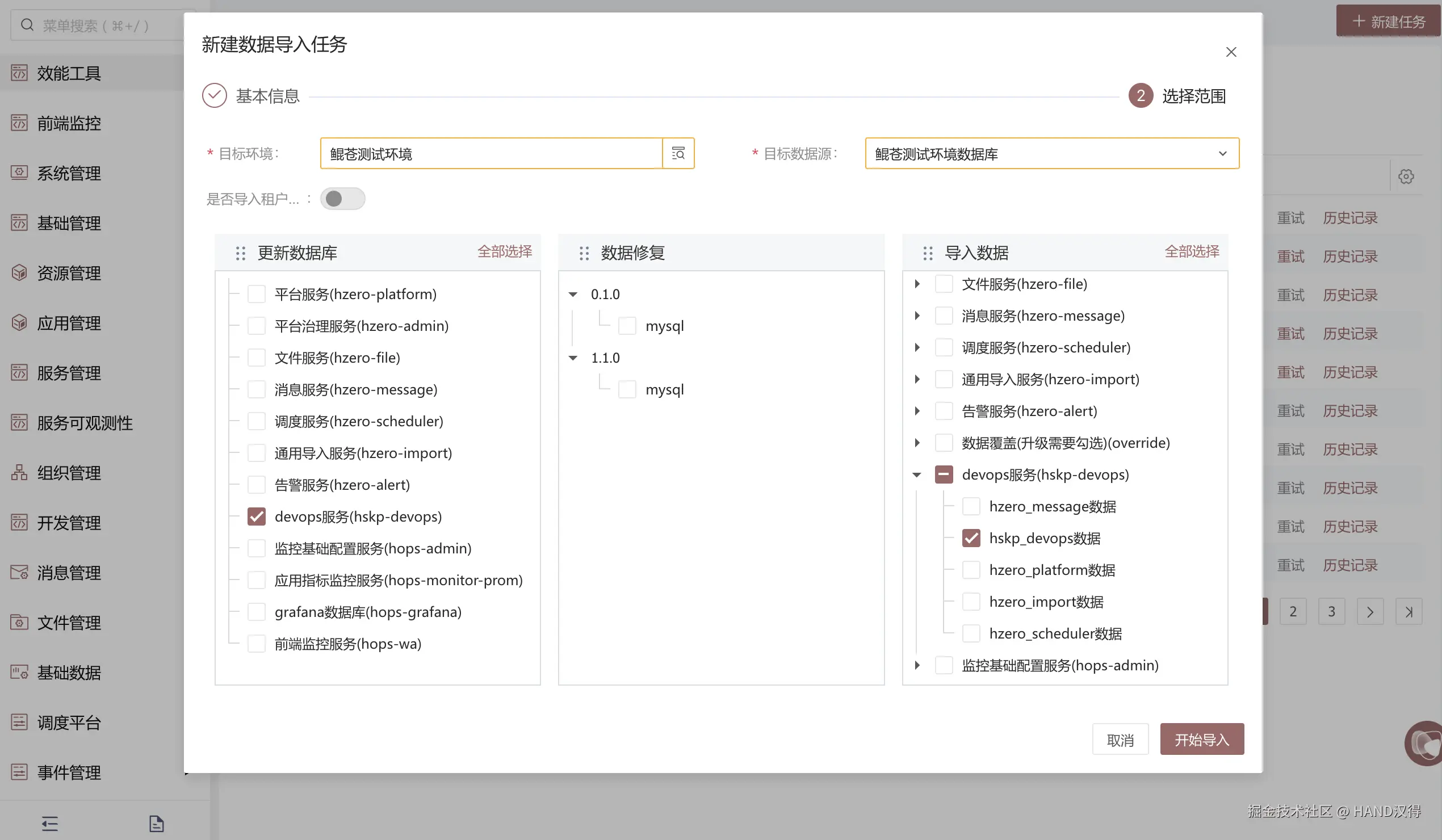1442x840 pixels.
Task: Collapse the devops服务(hskp-devops) tree node in 导入数据
Action: pos(917,474)
